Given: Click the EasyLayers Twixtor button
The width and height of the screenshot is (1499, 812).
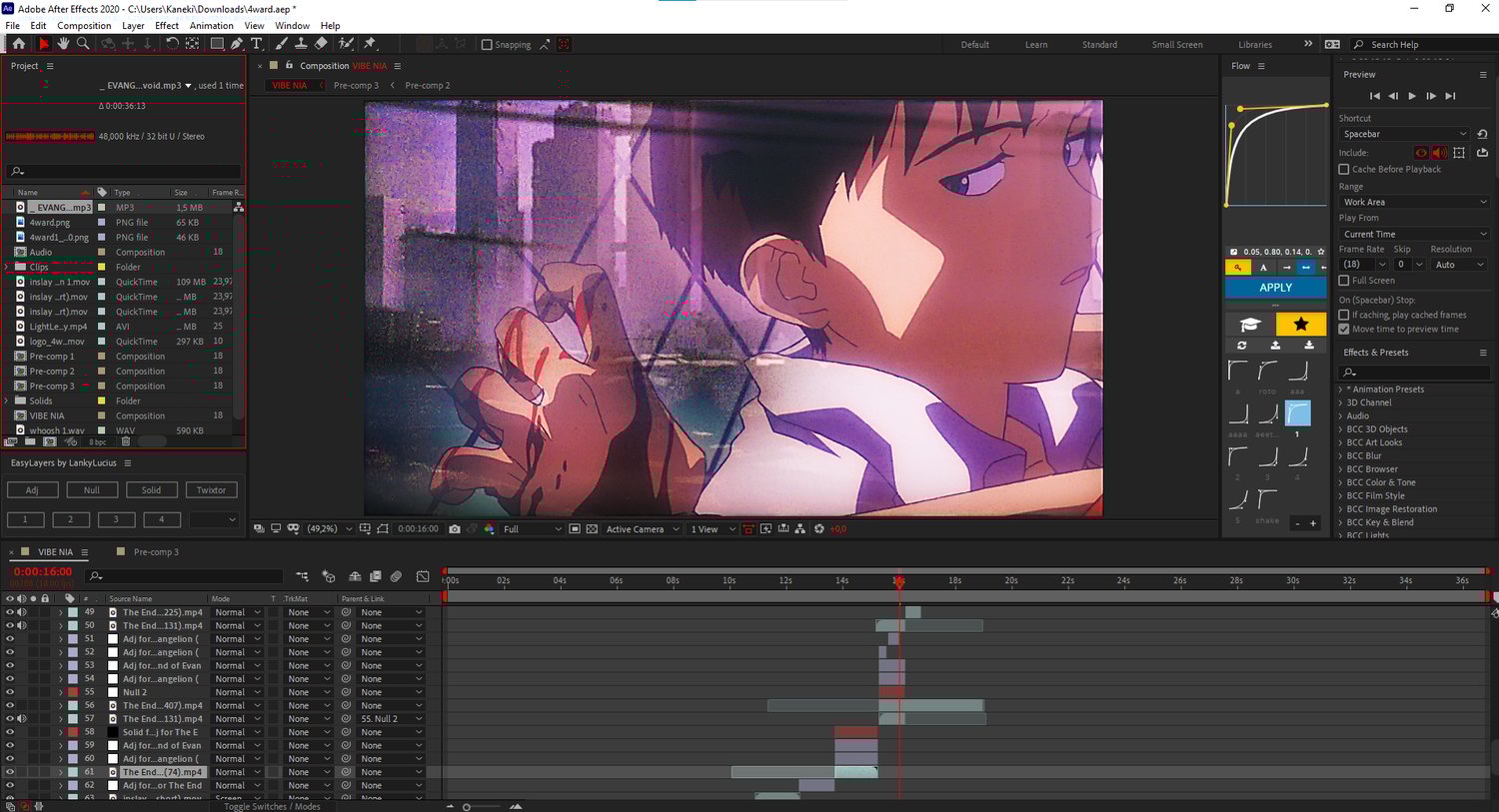Looking at the screenshot, I should (211, 490).
